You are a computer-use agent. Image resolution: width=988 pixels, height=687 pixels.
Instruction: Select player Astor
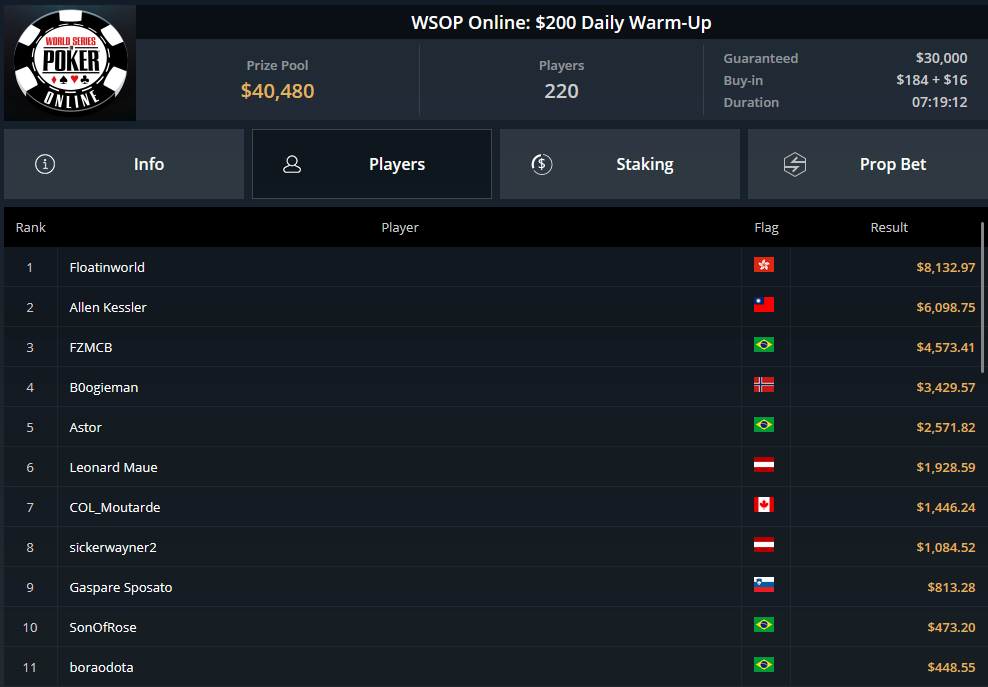86,427
